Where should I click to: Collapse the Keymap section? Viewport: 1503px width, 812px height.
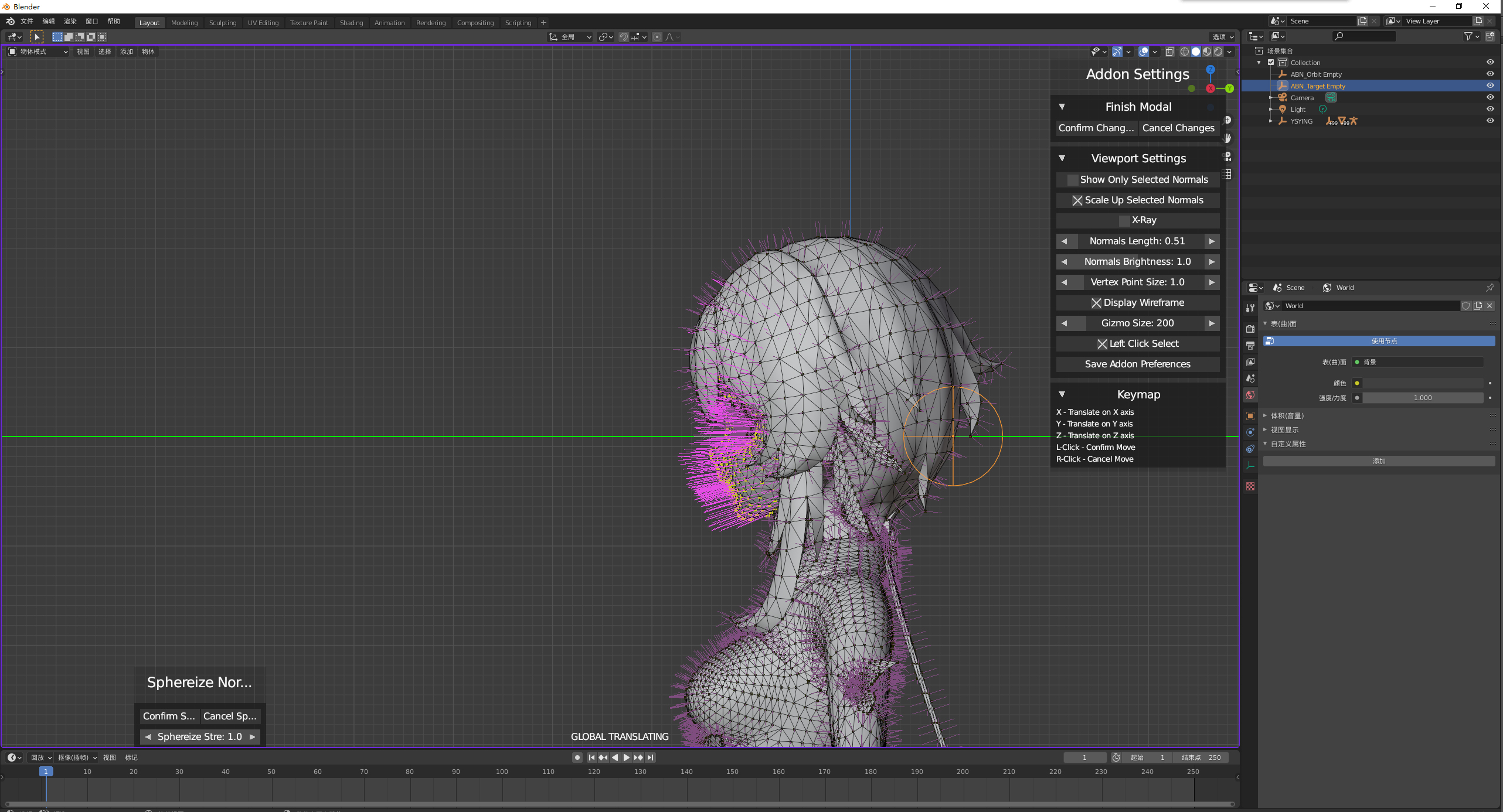1062,394
